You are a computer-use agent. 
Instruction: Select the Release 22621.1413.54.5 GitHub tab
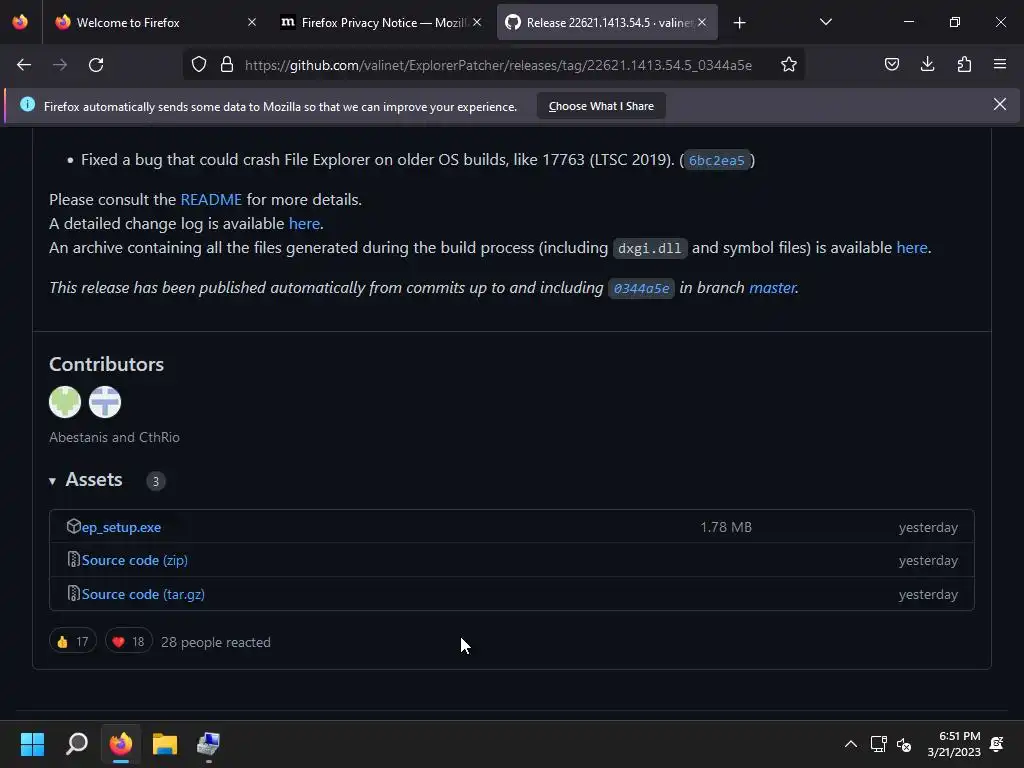tap(607, 23)
